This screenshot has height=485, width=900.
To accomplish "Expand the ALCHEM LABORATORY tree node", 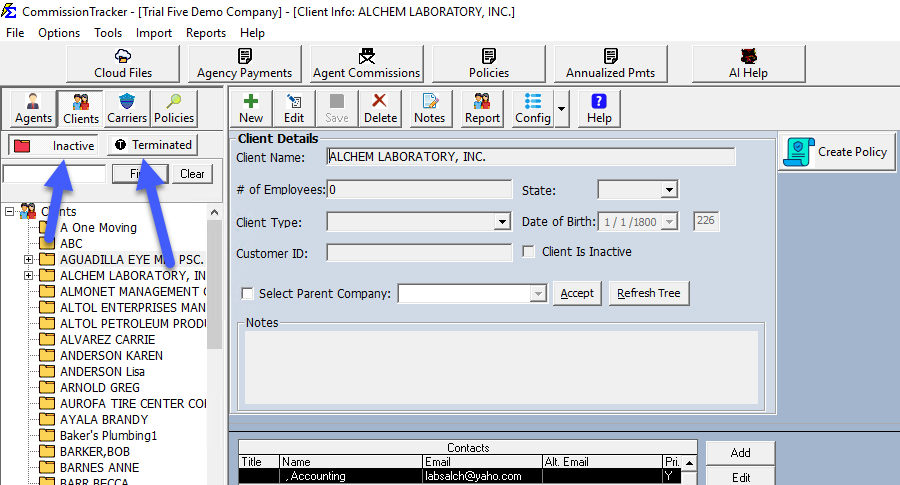I will click(x=28, y=276).
